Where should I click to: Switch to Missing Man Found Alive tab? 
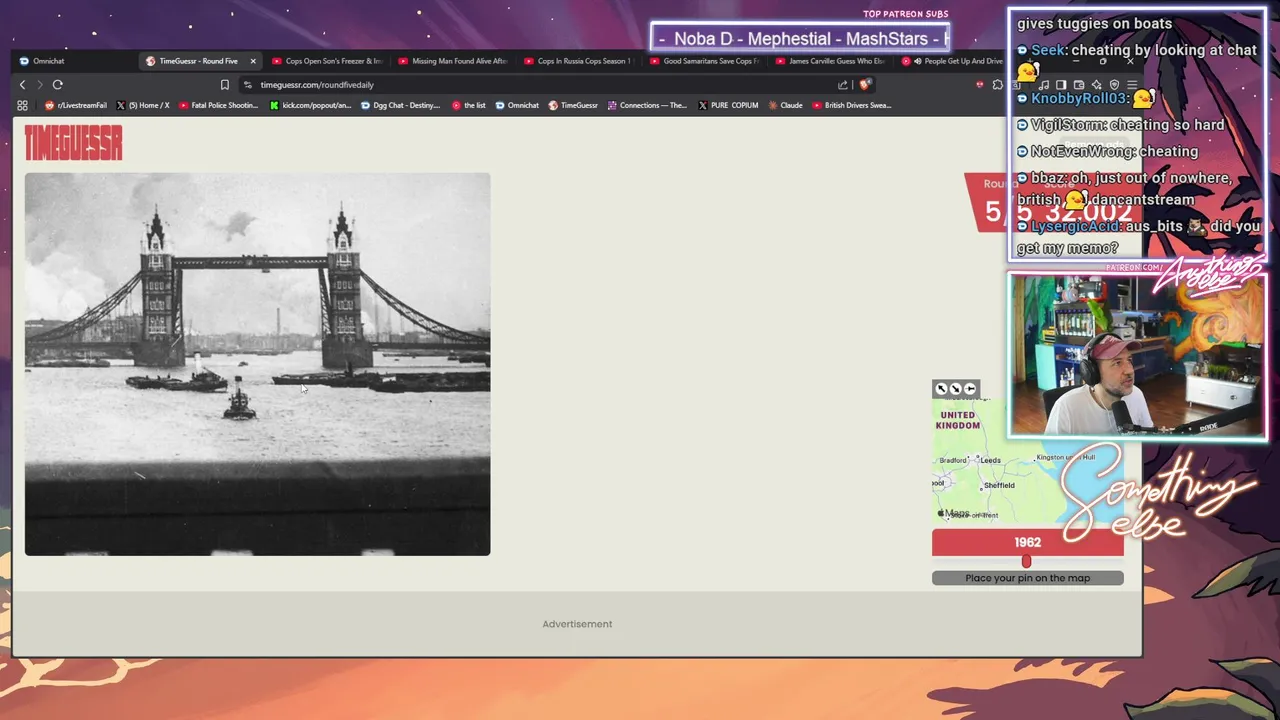[453, 61]
